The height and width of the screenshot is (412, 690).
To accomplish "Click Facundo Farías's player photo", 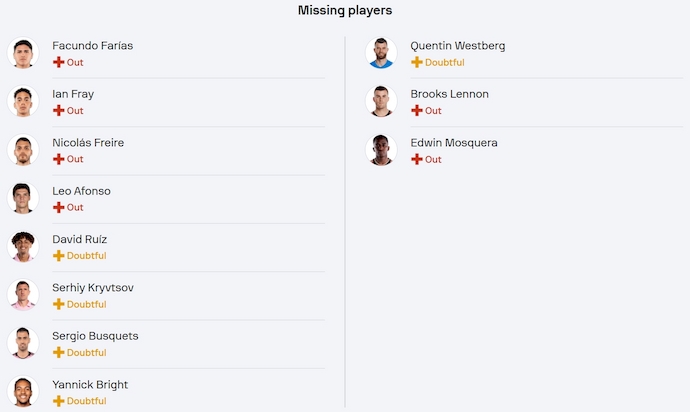I will pos(23,53).
